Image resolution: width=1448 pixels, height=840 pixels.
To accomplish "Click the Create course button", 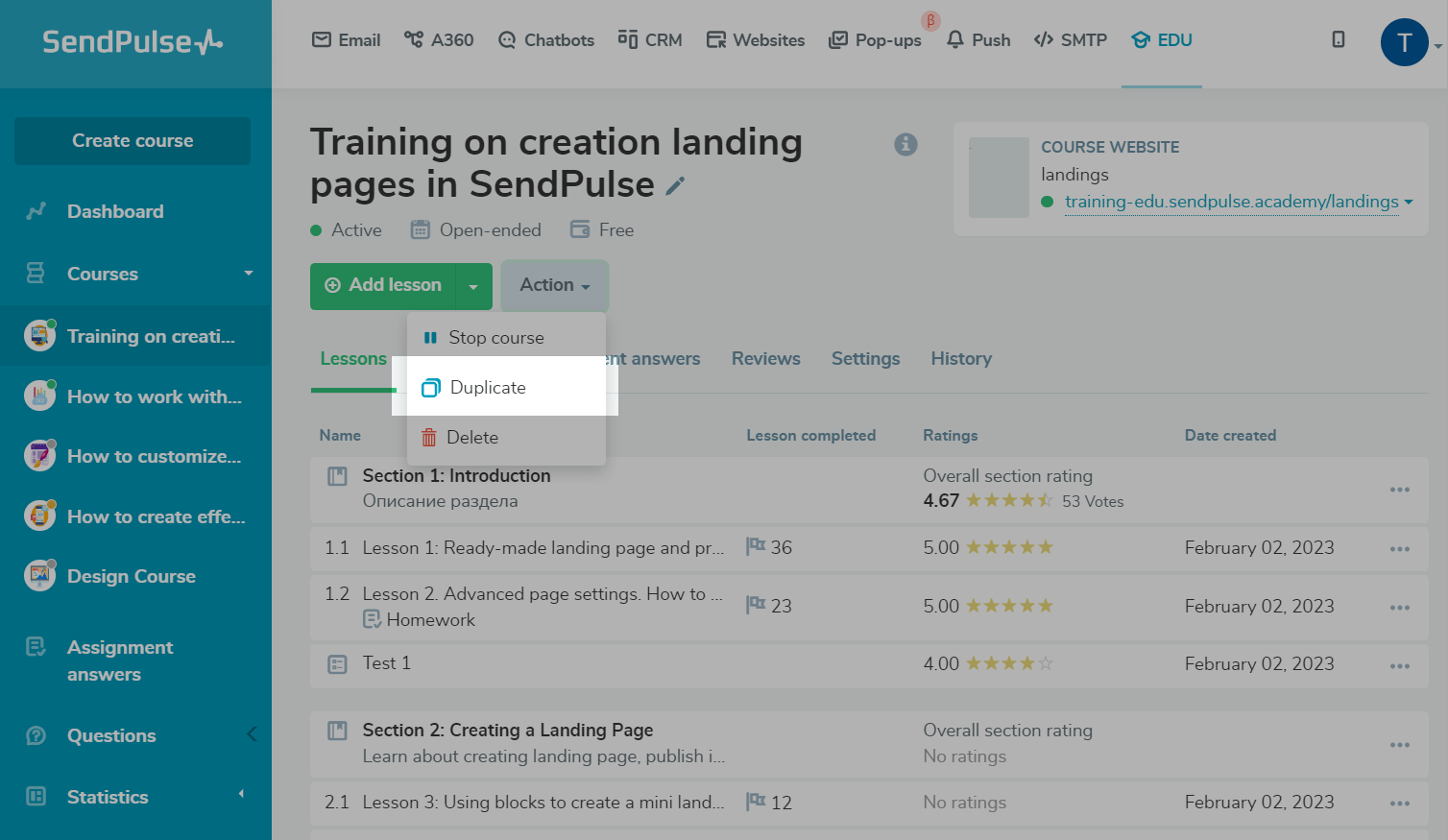I will (133, 141).
